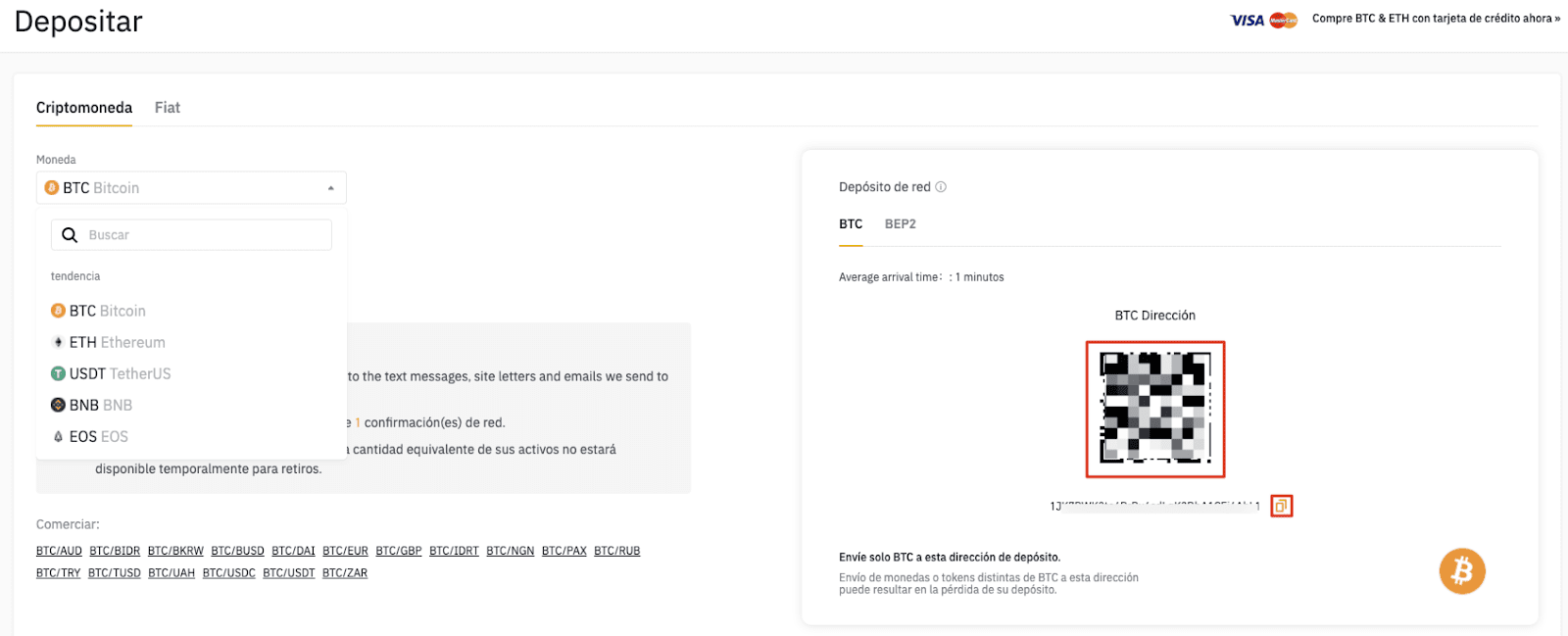Switch to the Criptomoneda tab
The width and height of the screenshot is (1568, 636).
[84, 108]
